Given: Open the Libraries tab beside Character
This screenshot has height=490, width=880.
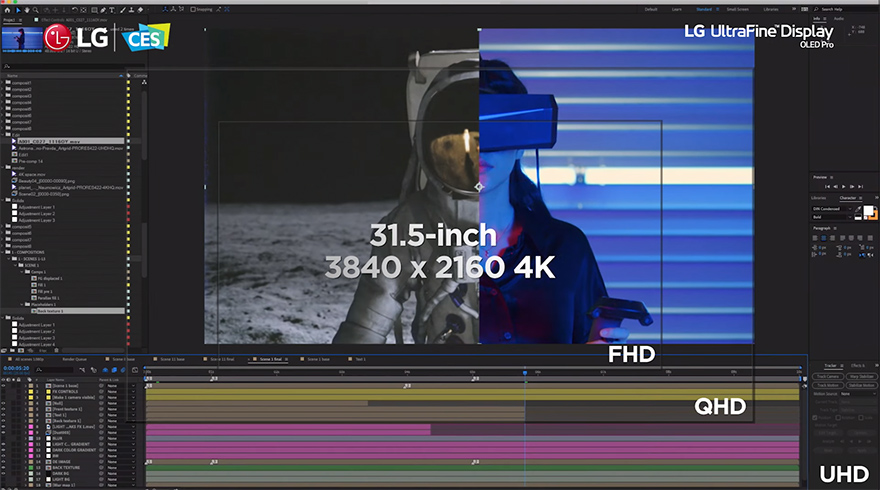Looking at the screenshot, I should pos(818,198).
